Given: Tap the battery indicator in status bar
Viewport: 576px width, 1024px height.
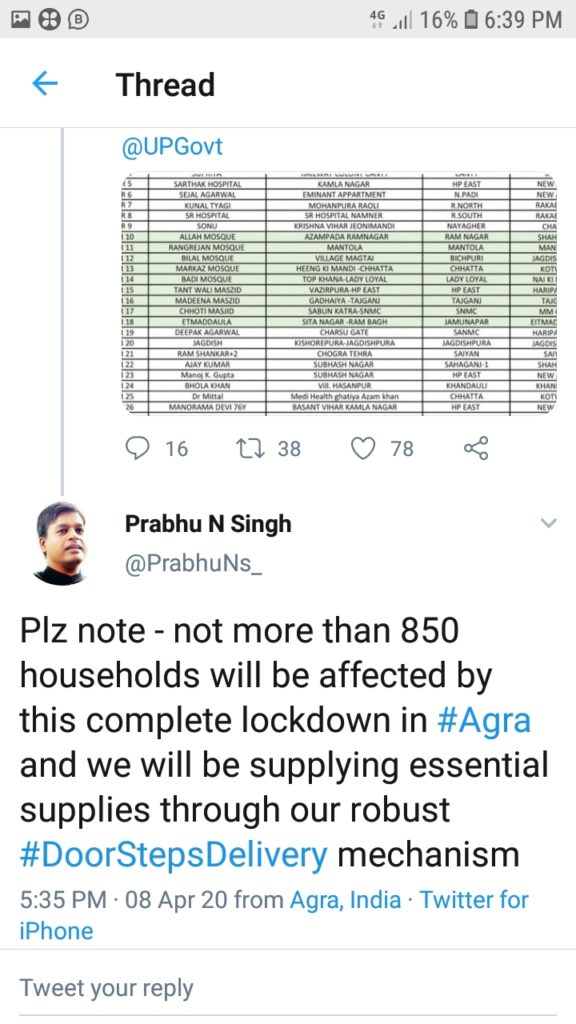Looking at the screenshot, I should pos(470,20).
